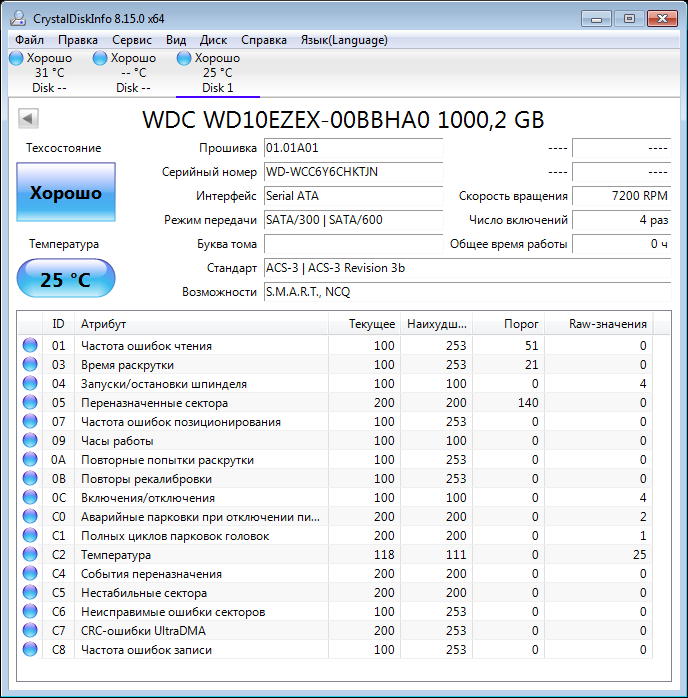Image resolution: width=688 pixels, height=698 pixels.
Task: Close the CrystalDiskInfo window
Action: 663,19
